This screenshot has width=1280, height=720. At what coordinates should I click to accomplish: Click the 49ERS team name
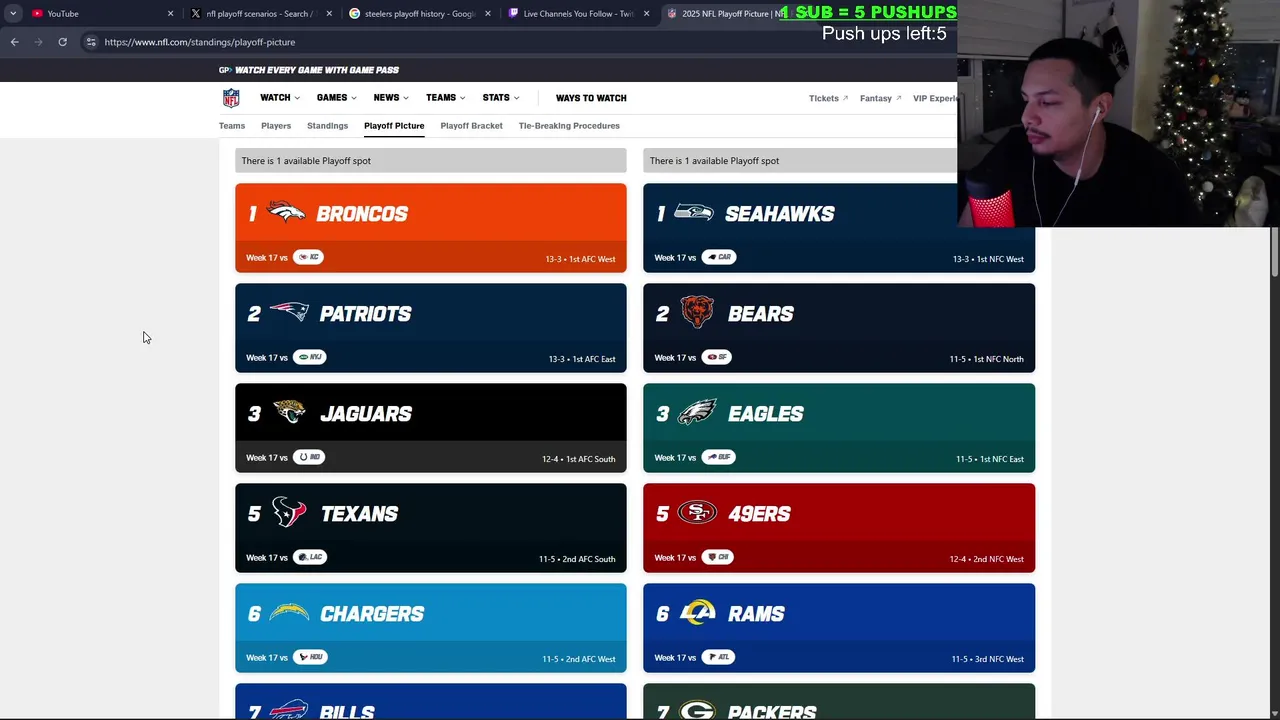pyautogui.click(x=759, y=514)
